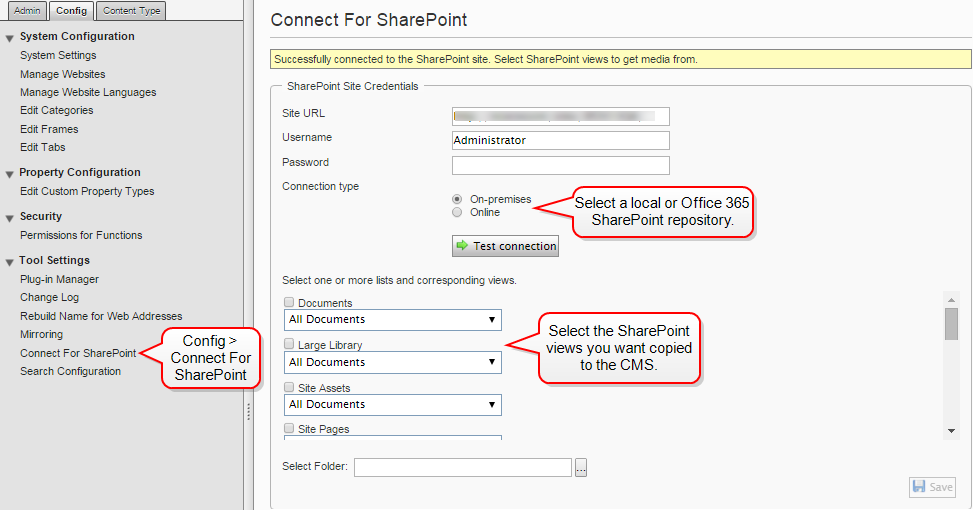Check the Documents list checkbox
Screen dimensions: 973x510
click(x=289, y=302)
